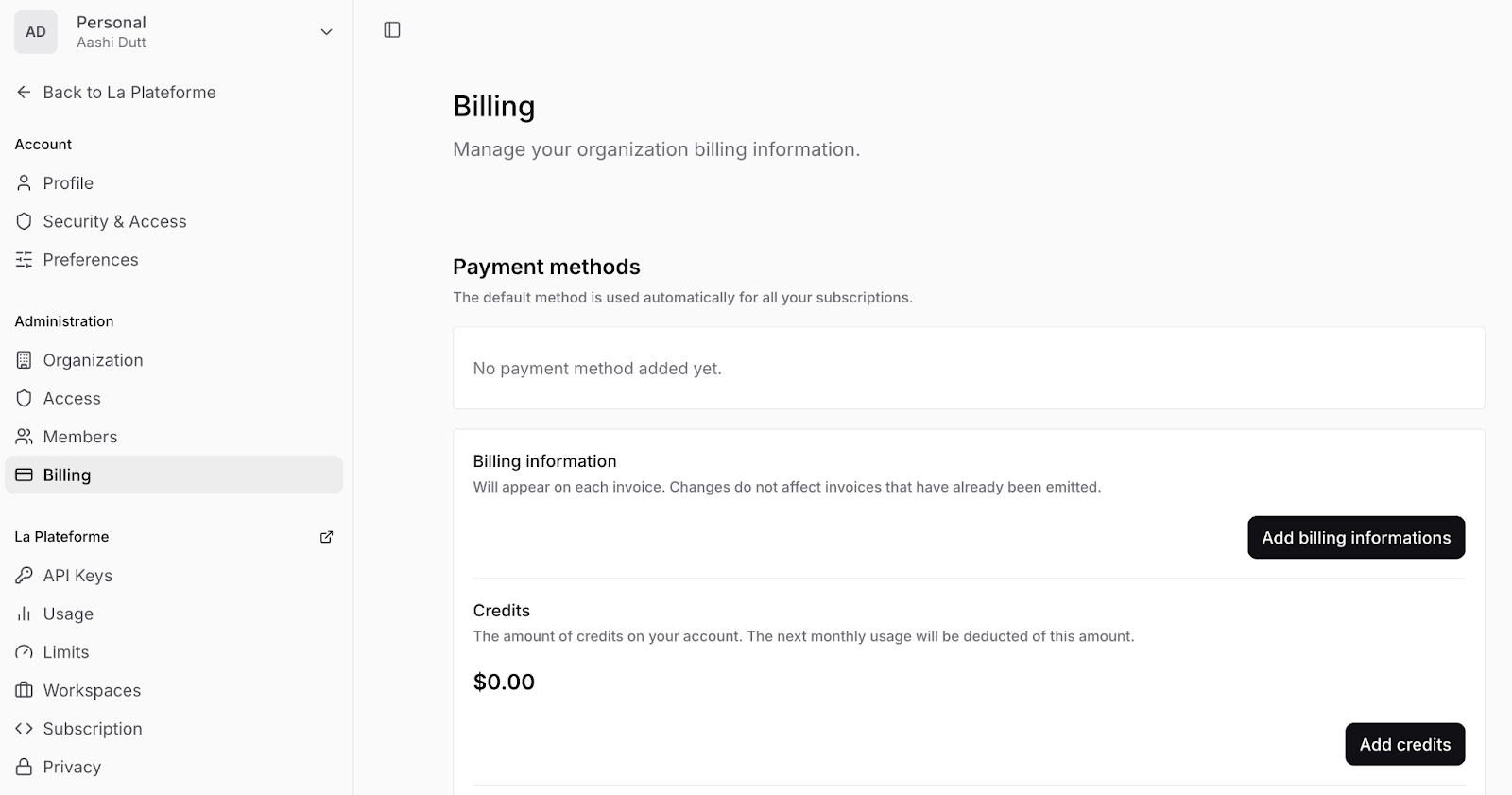Click the Subscription code brackets icon
The width and height of the screenshot is (1512, 795).
pyautogui.click(x=24, y=728)
